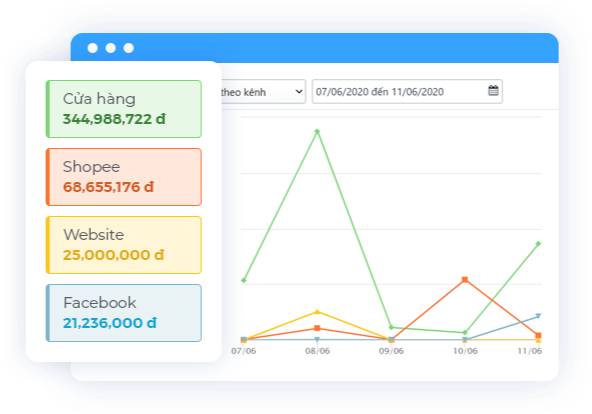Click the orange Shopee point at 08/06
Image resolution: width=592 pixels, height=414 pixels.
point(317,328)
